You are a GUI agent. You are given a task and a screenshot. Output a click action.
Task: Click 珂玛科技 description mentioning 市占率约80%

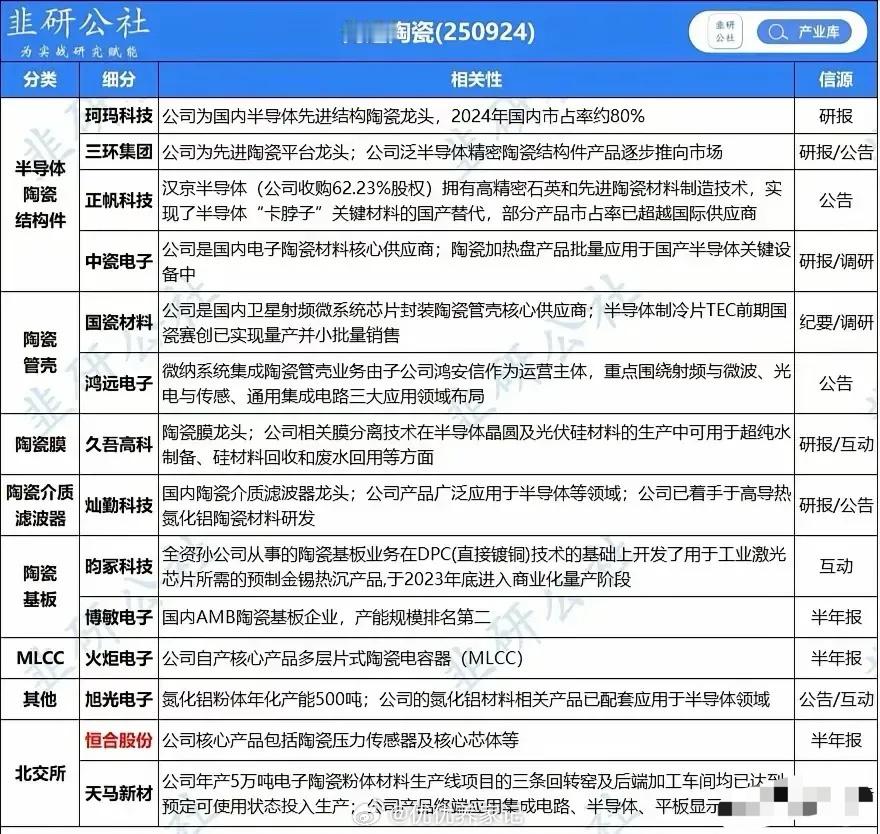pos(403,116)
